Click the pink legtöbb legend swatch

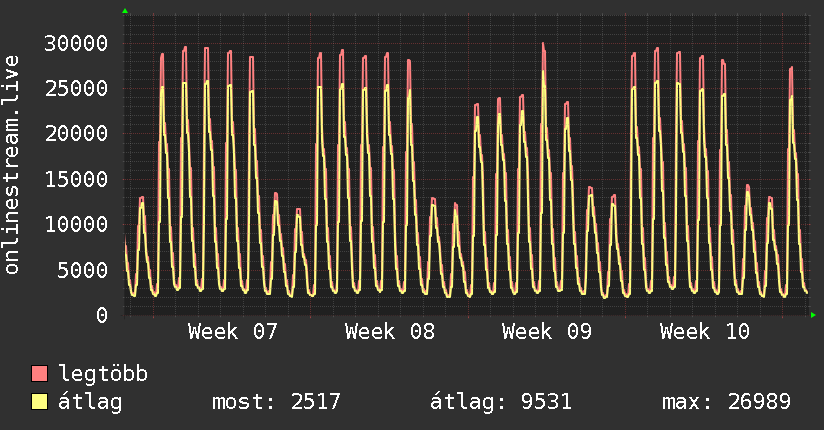click(x=39, y=373)
